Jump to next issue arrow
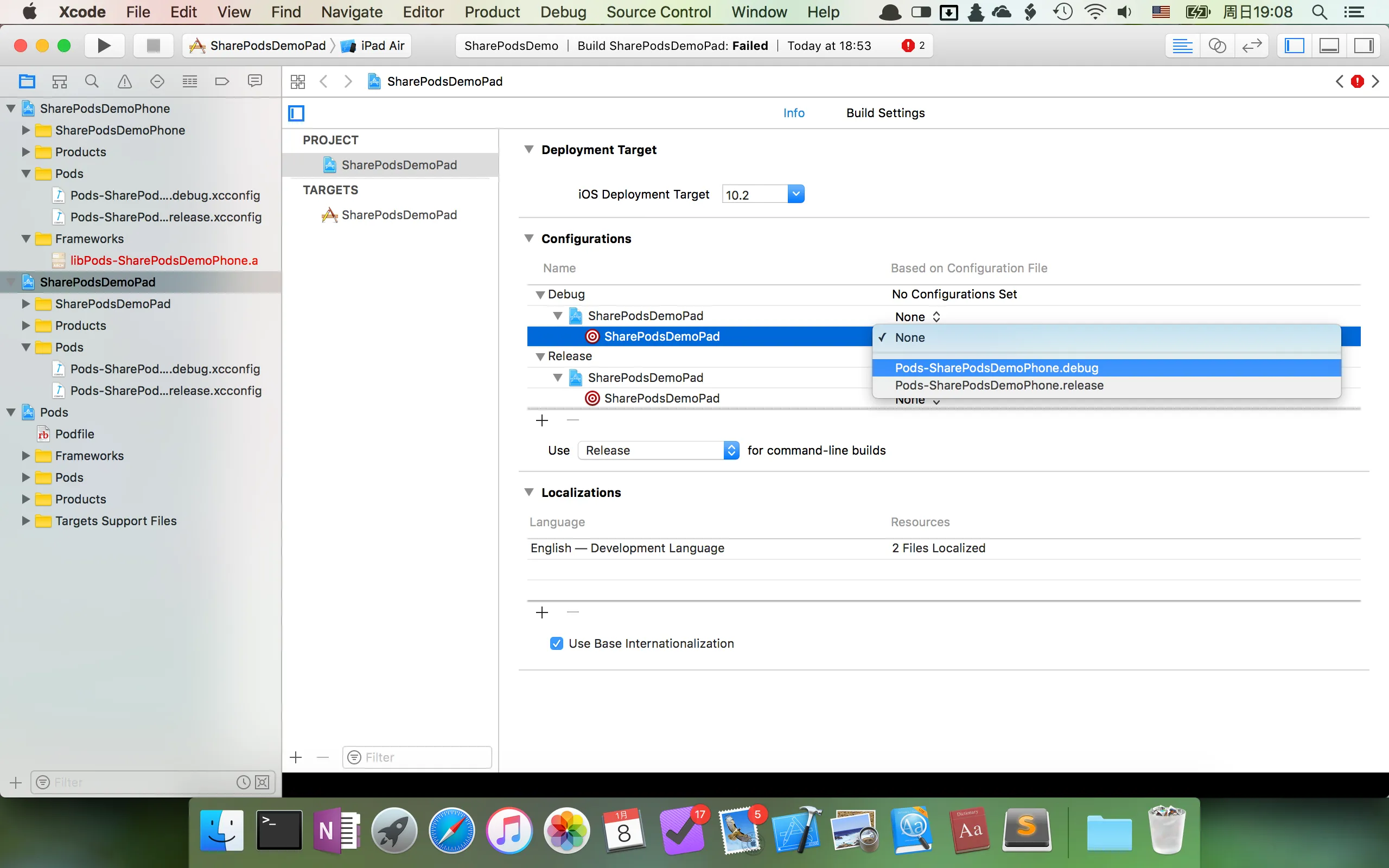The width and height of the screenshot is (1389, 868). (x=1376, y=81)
